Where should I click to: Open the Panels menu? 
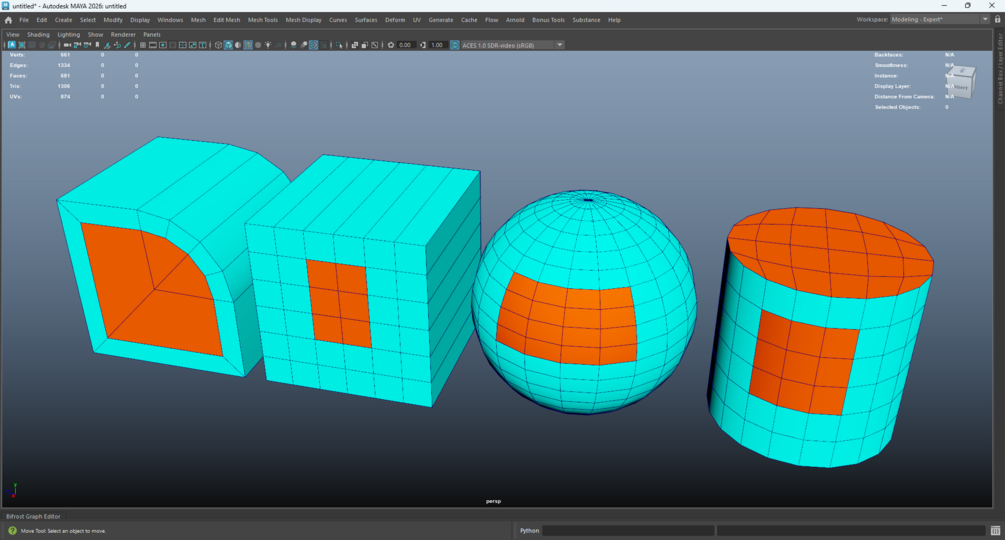(x=152, y=35)
